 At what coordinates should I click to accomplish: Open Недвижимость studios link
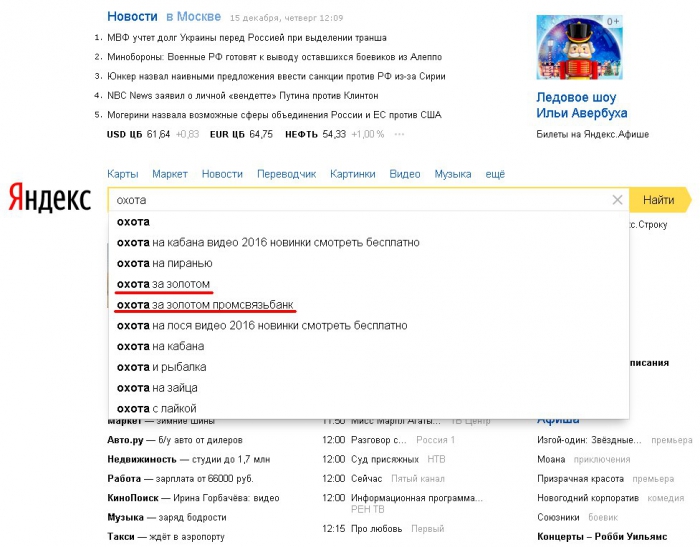pos(188,459)
